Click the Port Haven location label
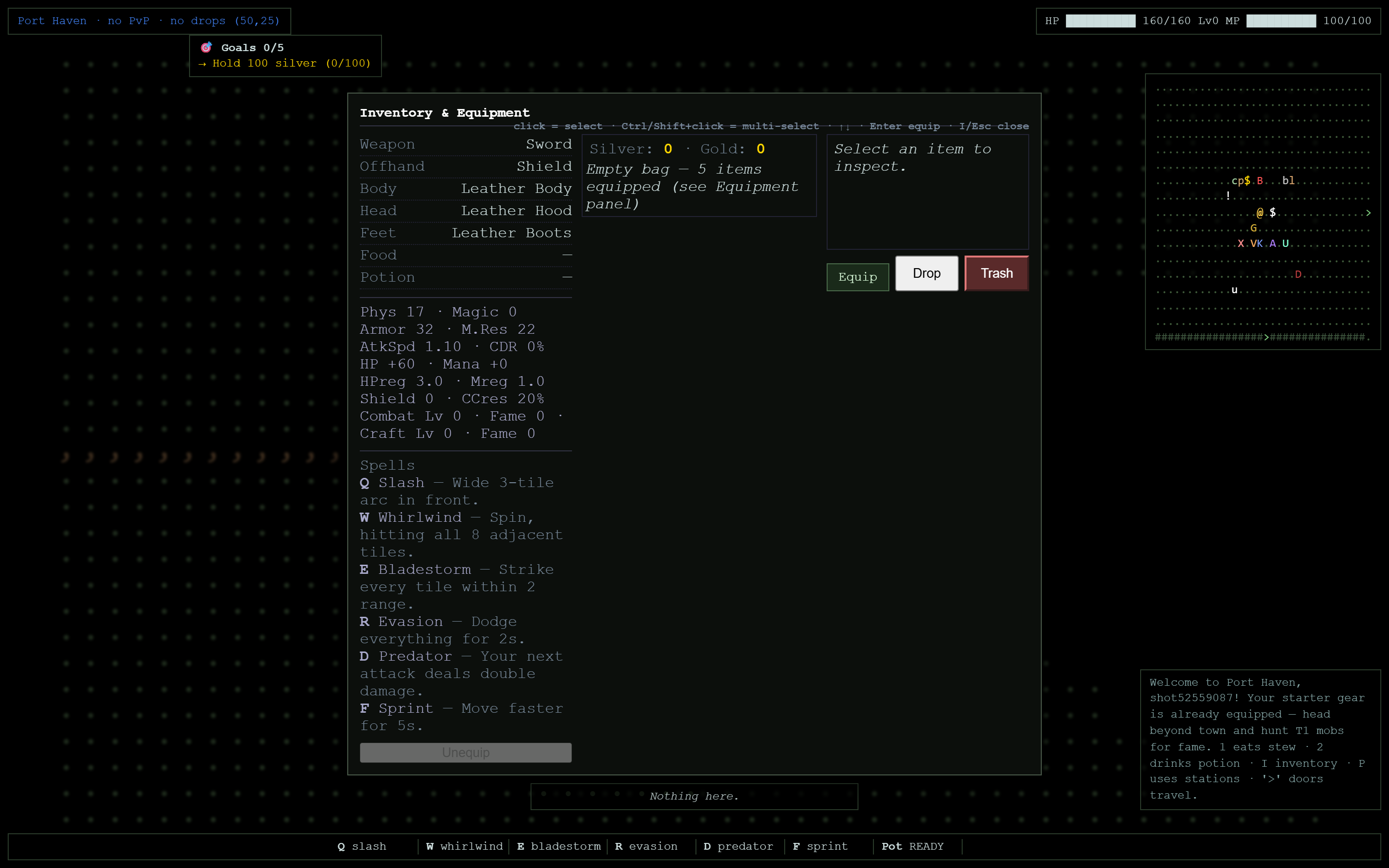Image resolution: width=1389 pixels, height=868 pixels. (149, 21)
